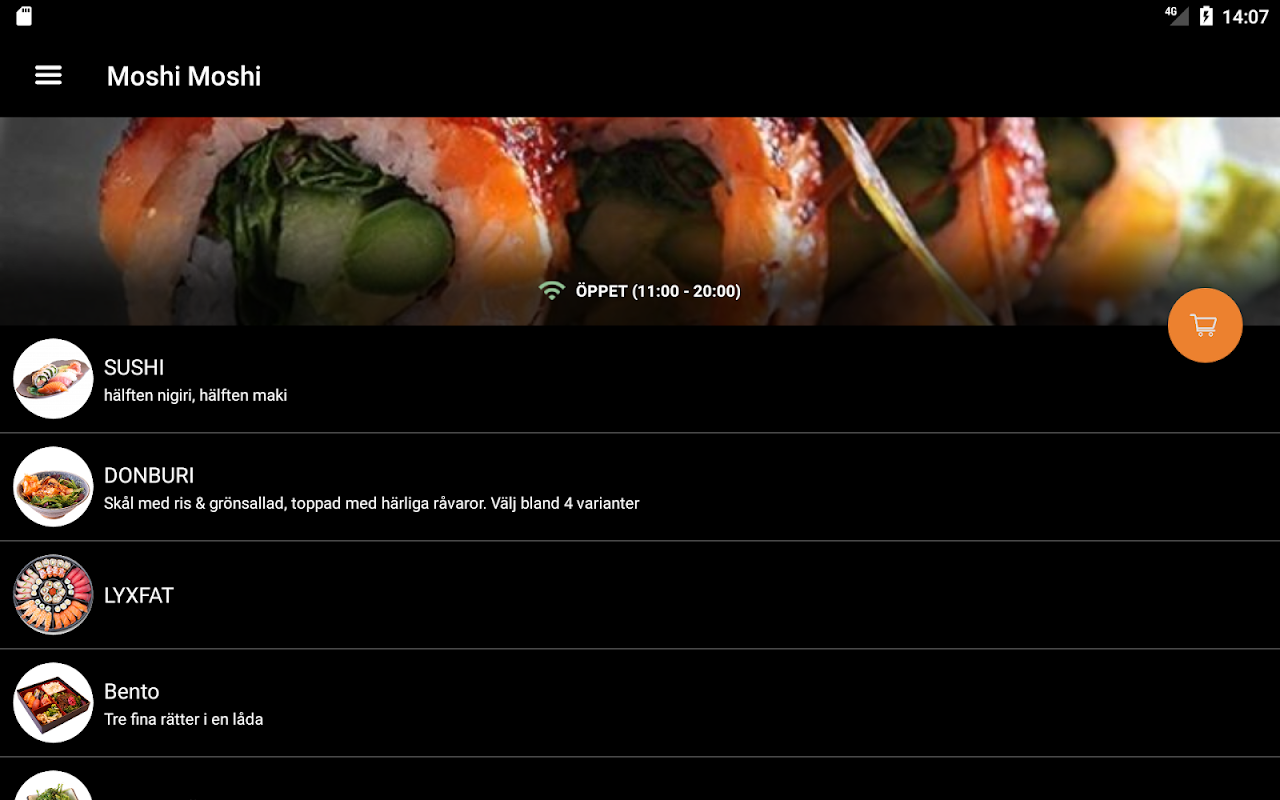The height and width of the screenshot is (800, 1280).
Task: Tap the Moshi Moshi title
Action: pos(184,76)
